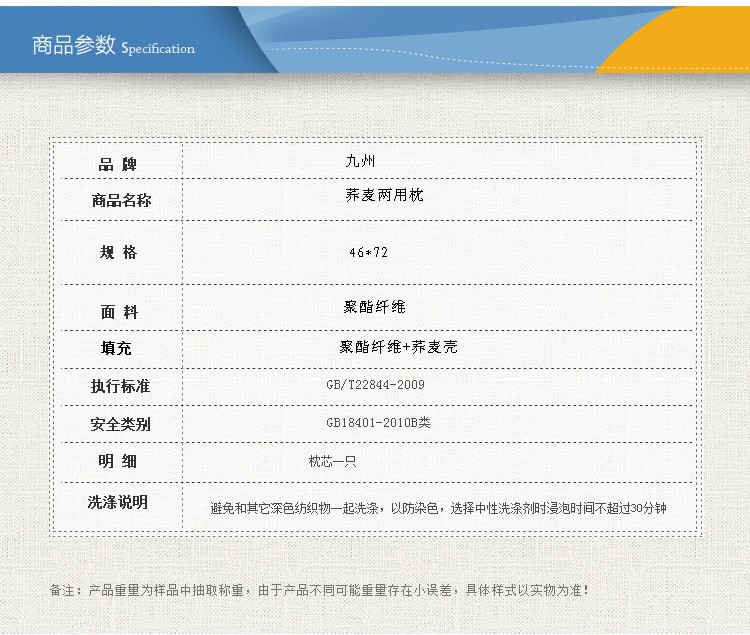Click the 备注 note below the table
The height and width of the screenshot is (635, 750).
[x=319, y=590]
